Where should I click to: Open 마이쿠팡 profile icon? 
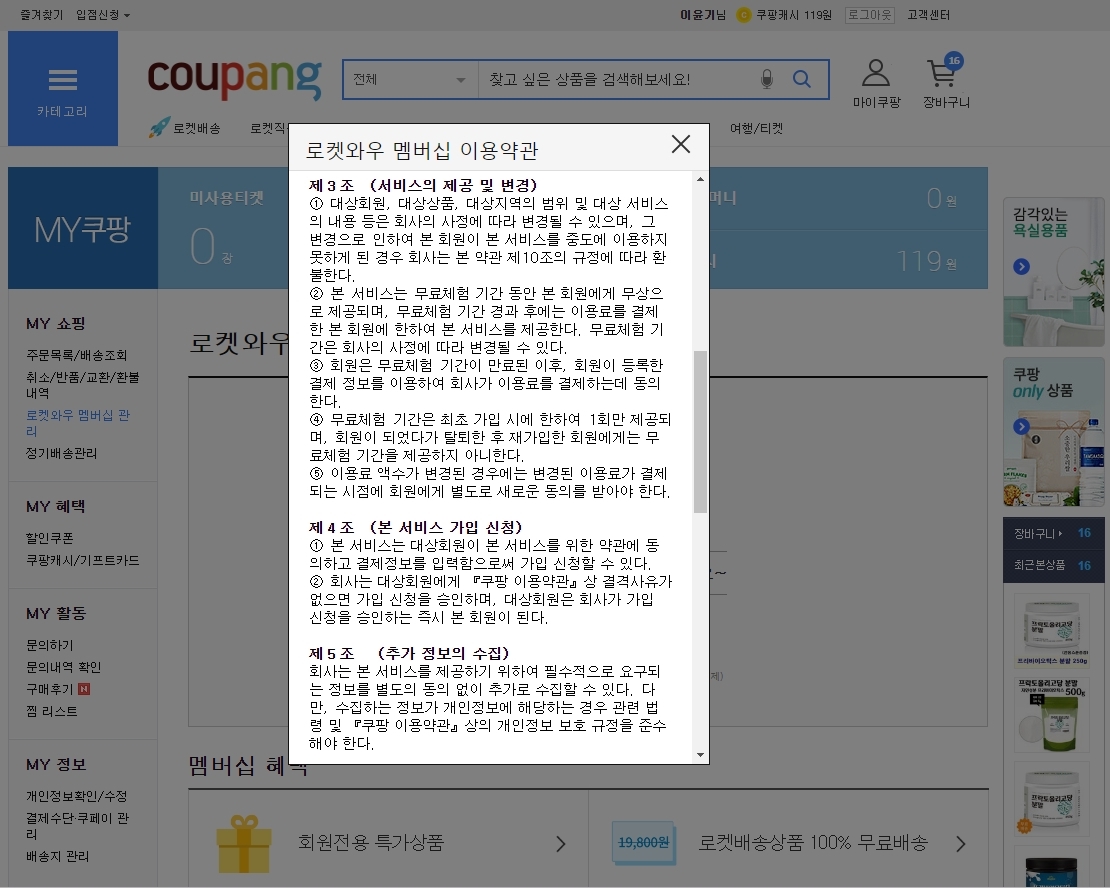pyautogui.click(x=876, y=74)
